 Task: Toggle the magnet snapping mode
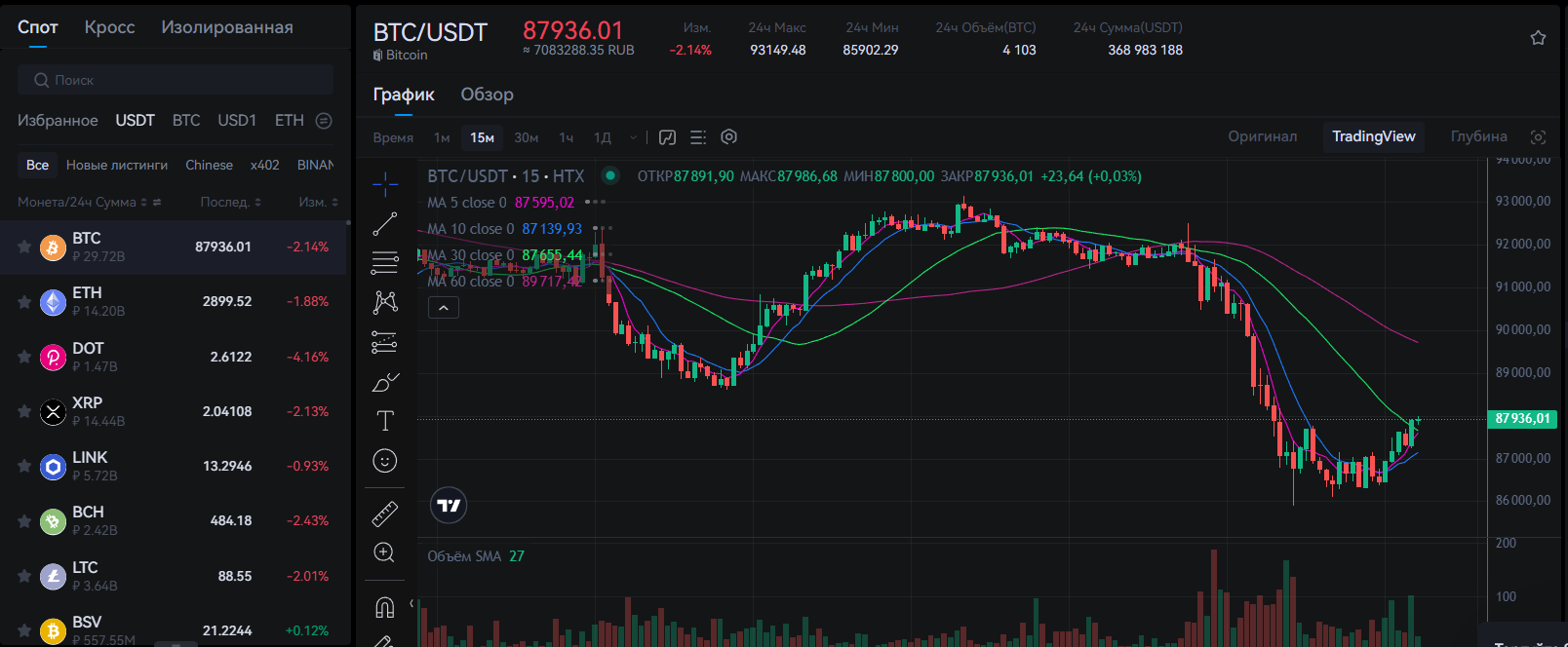pos(385,607)
